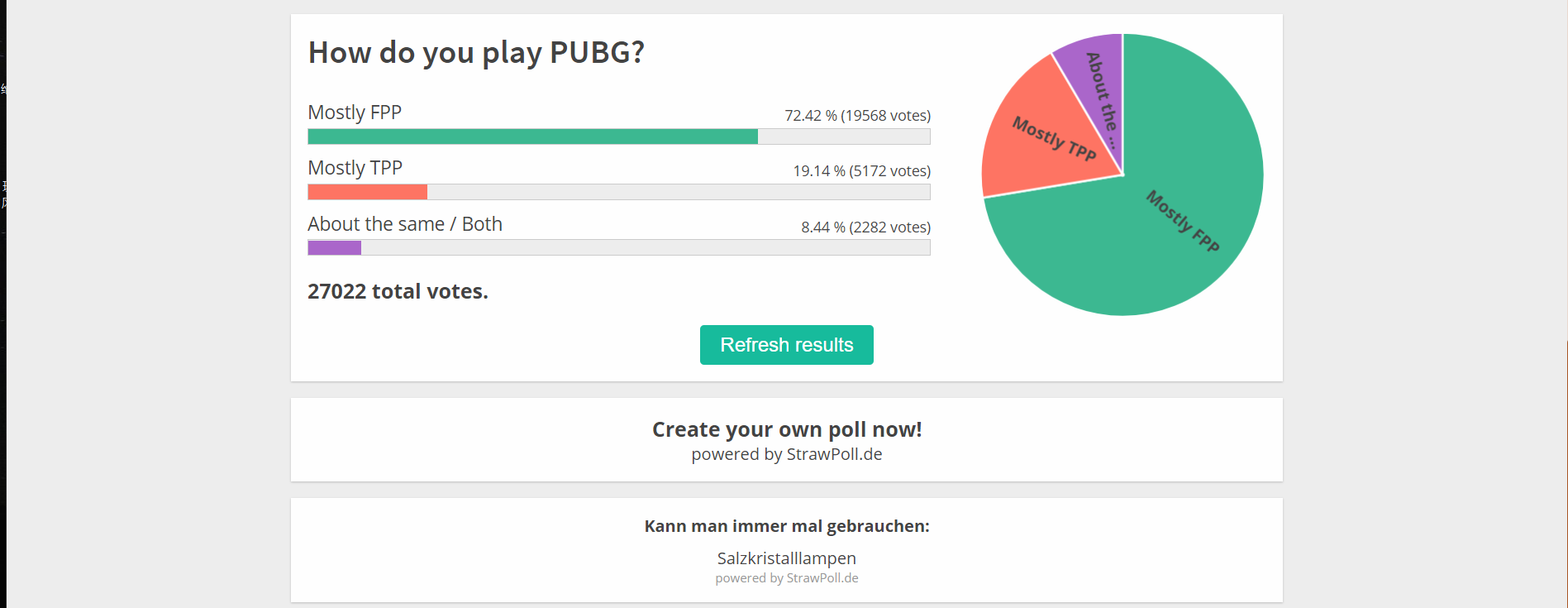
Task: Open the "Create your own poll now!" link
Action: tap(786, 429)
